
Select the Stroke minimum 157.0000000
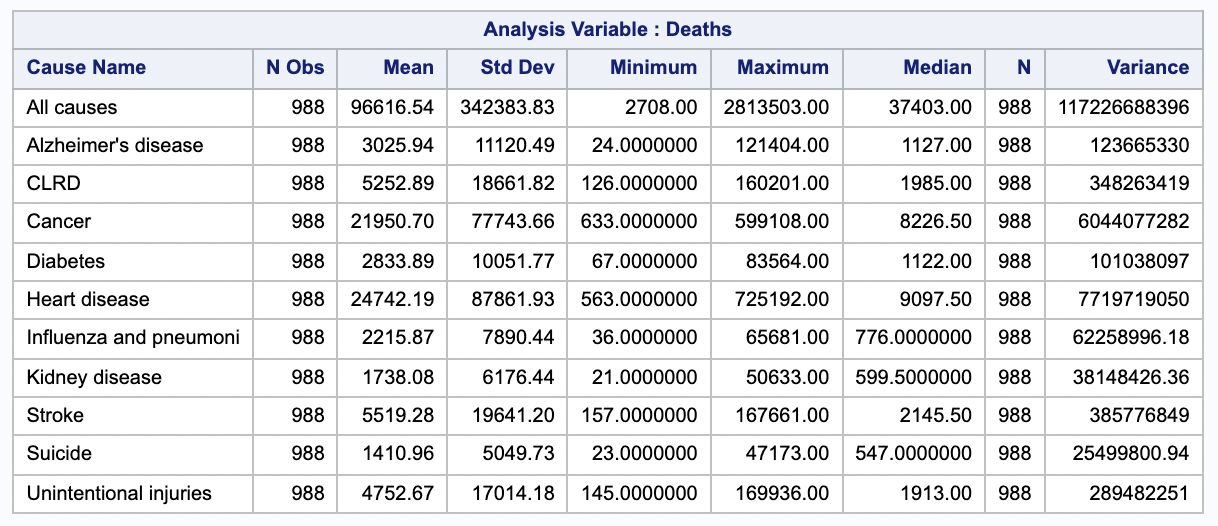click(x=639, y=415)
